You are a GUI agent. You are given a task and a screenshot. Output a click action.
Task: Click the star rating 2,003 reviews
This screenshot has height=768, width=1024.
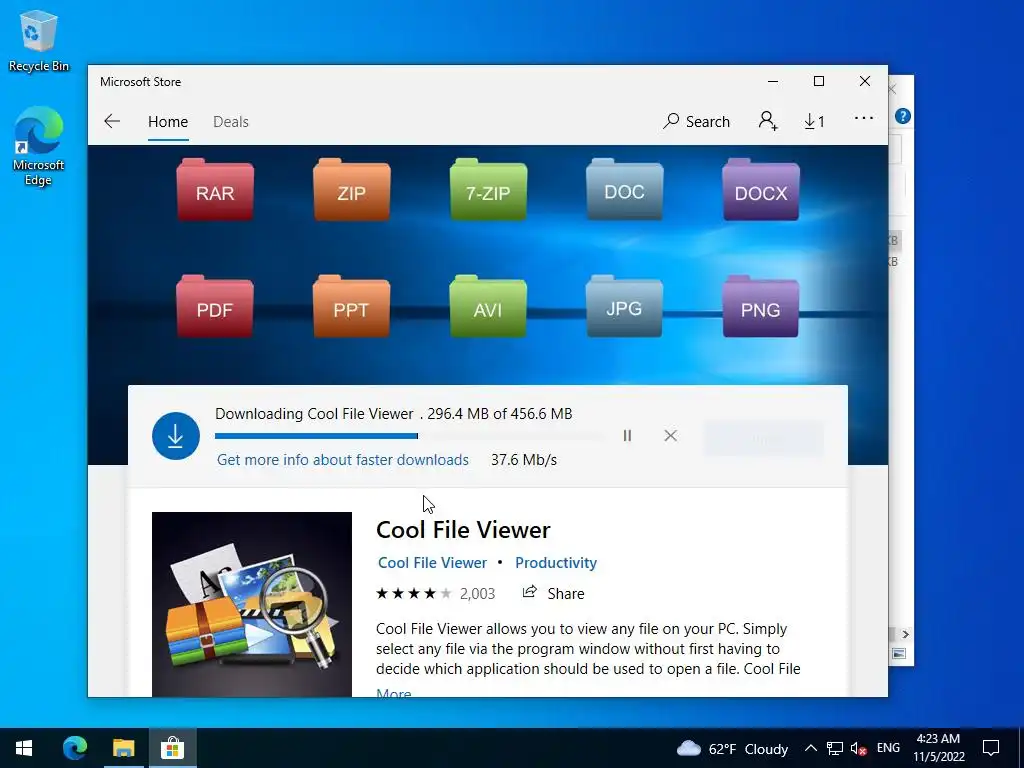click(x=435, y=594)
